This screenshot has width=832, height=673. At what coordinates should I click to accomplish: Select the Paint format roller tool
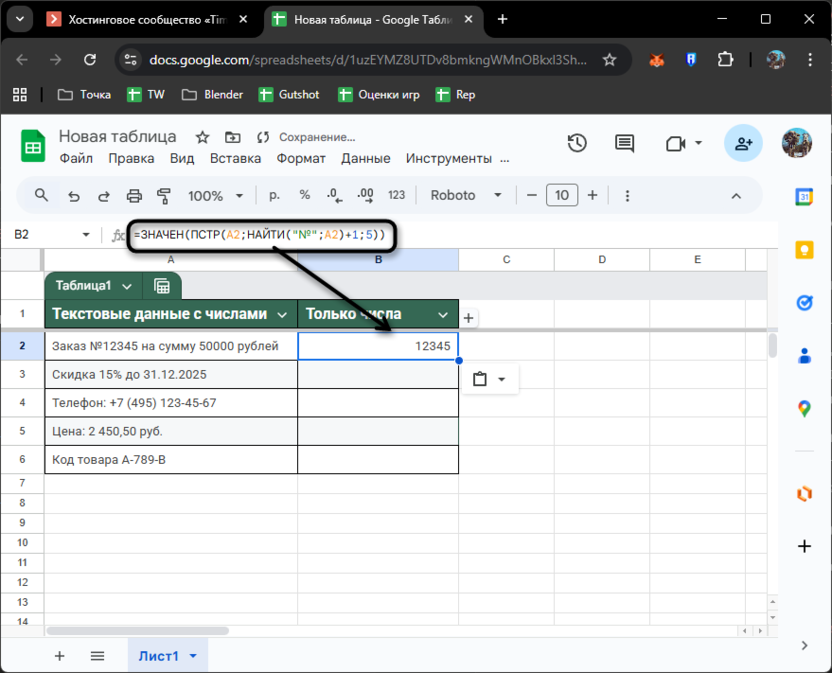(x=164, y=196)
